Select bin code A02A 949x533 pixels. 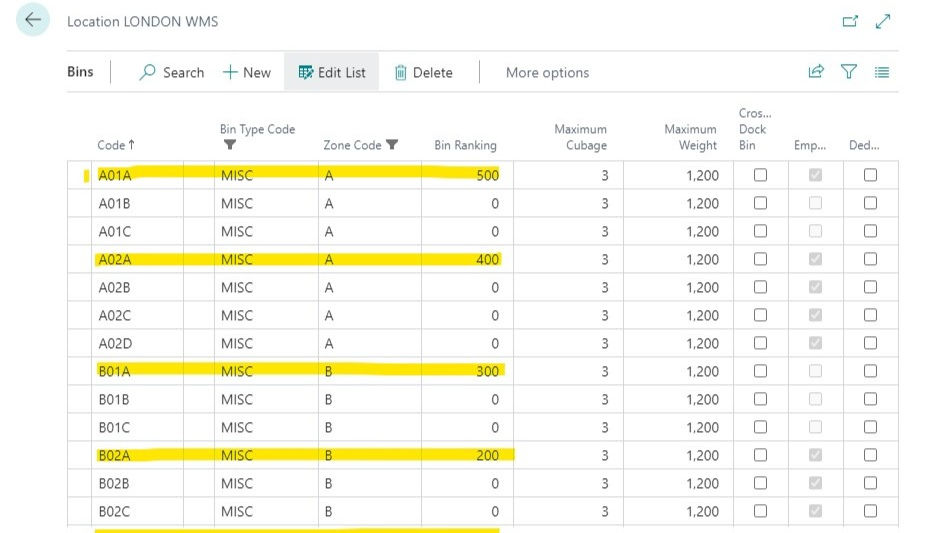click(115, 260)
